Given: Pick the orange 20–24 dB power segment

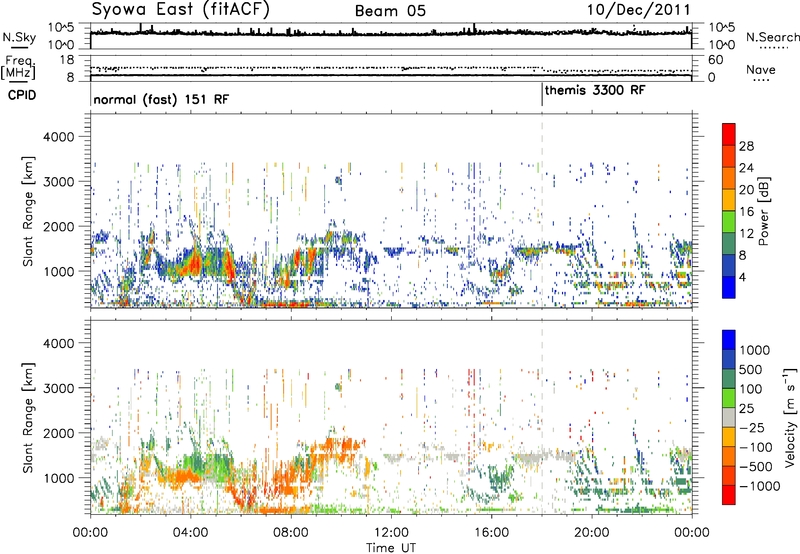Looking at the screenshot, I should tap(729, 178).
